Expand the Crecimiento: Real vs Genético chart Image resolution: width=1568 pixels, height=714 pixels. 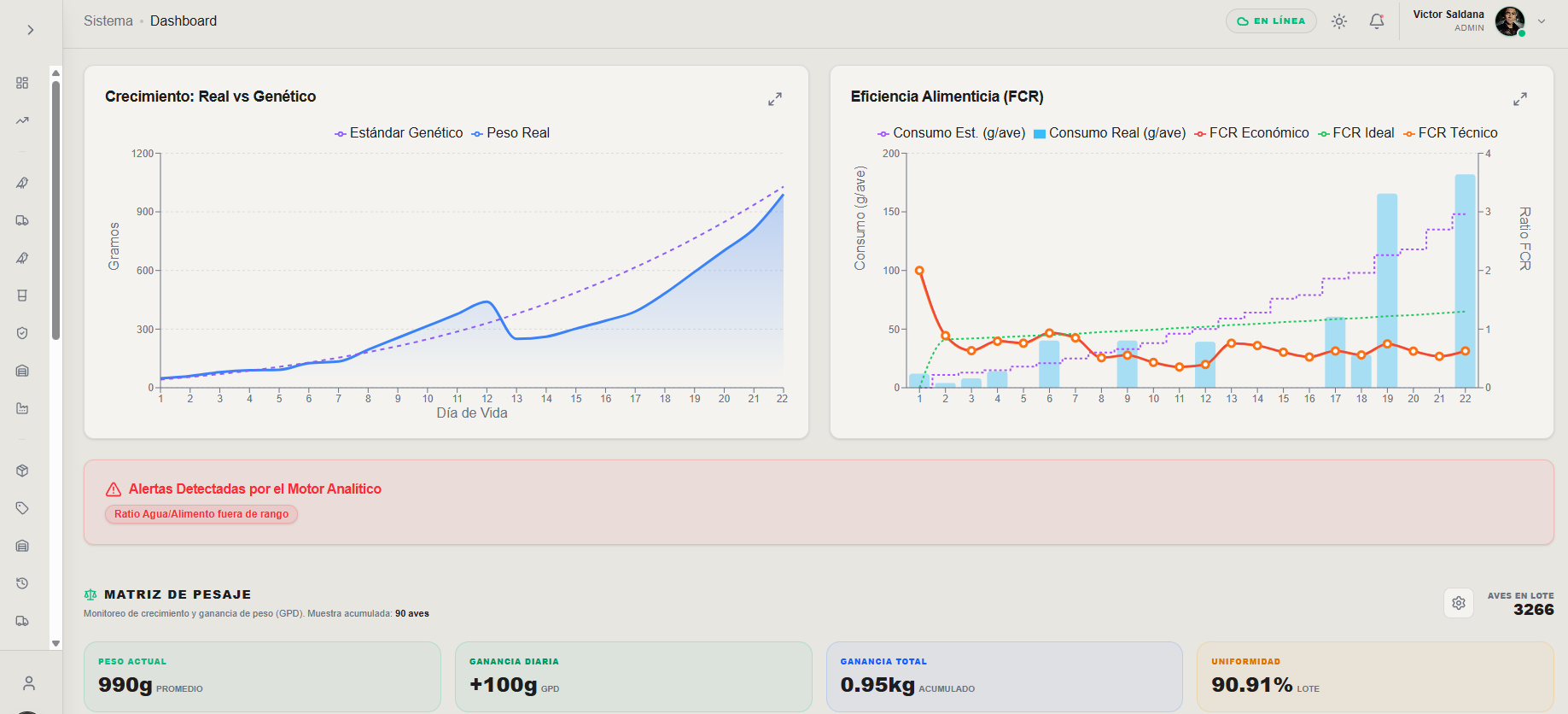click(775, 99)
